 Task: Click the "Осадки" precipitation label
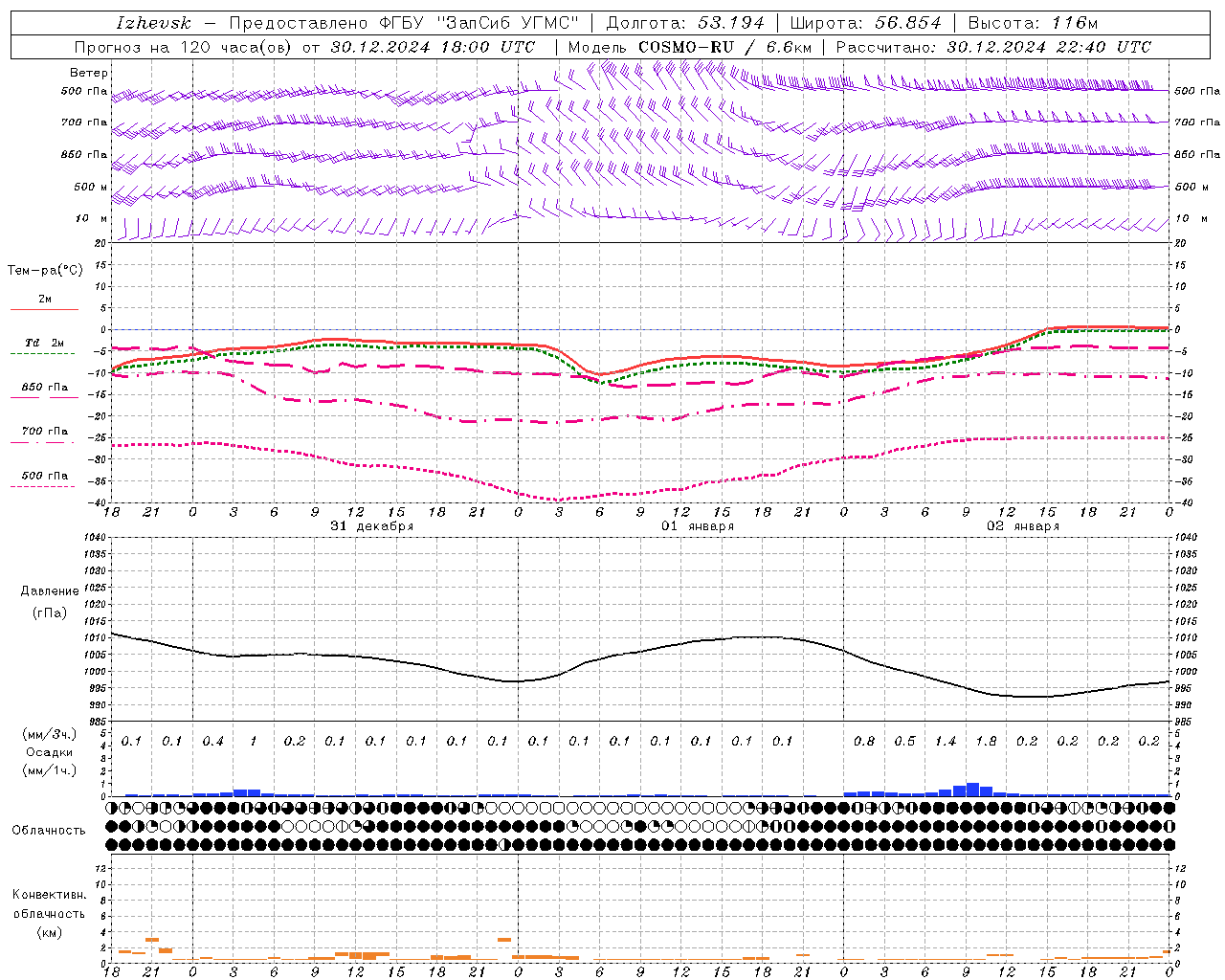tap(50, 752)
